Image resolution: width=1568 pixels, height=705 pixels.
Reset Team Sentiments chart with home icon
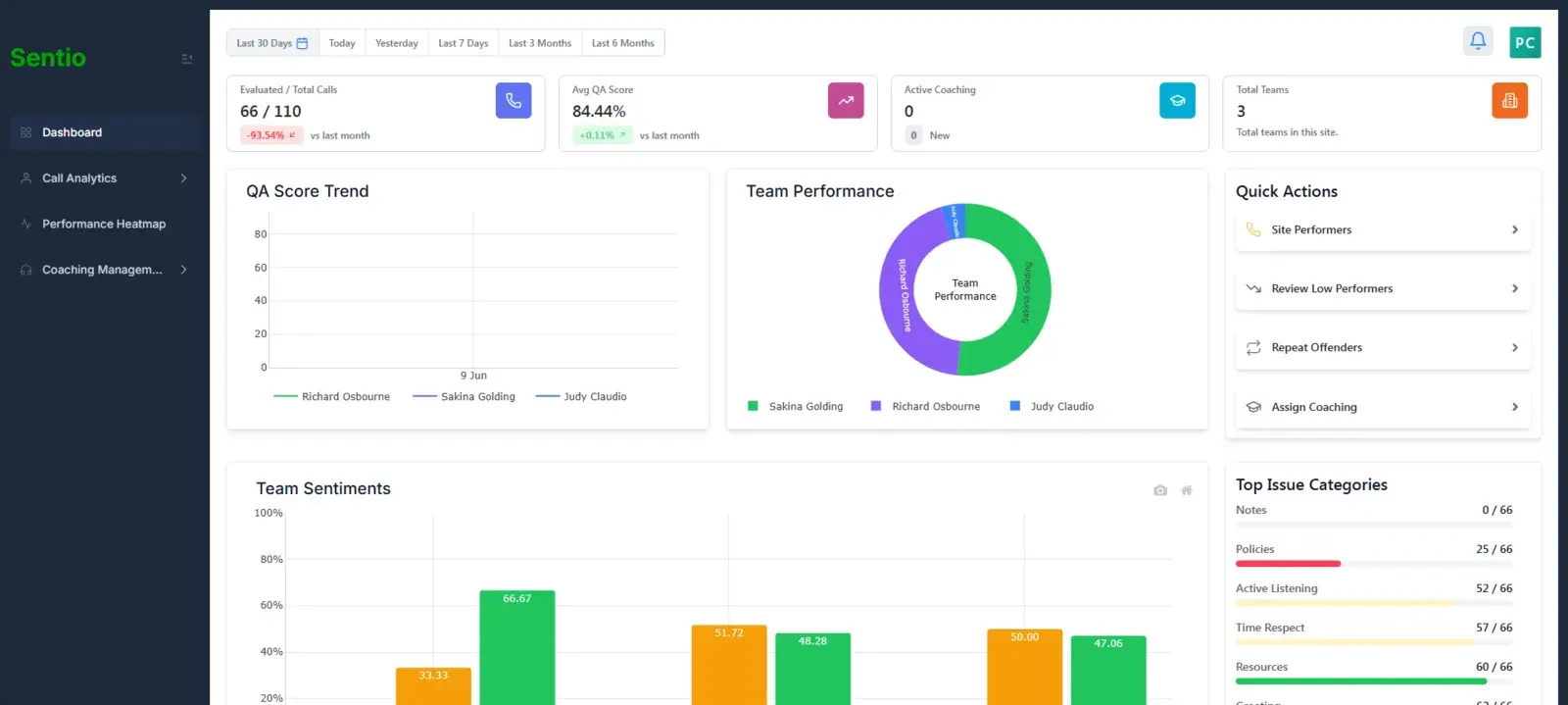point(1187,490)
